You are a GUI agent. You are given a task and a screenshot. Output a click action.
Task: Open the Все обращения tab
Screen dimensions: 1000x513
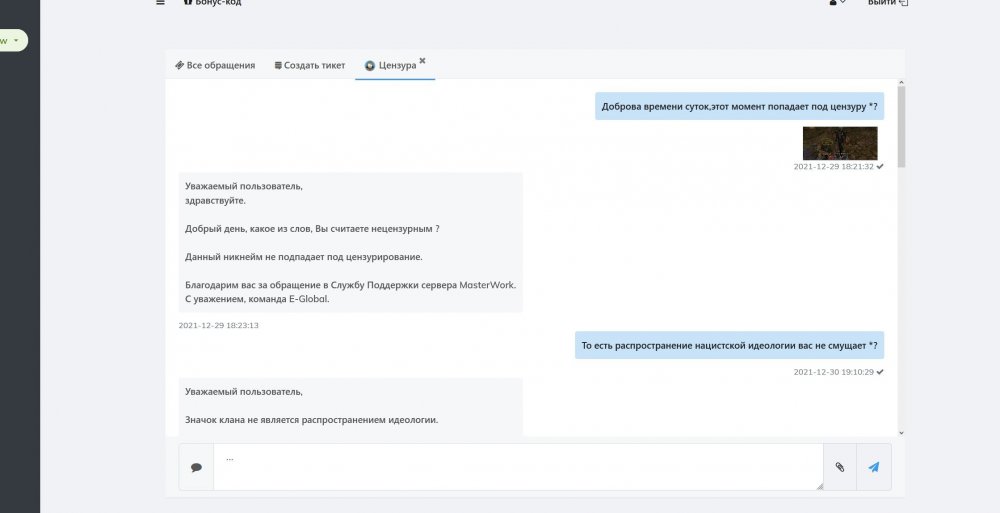tap(215, 65)
